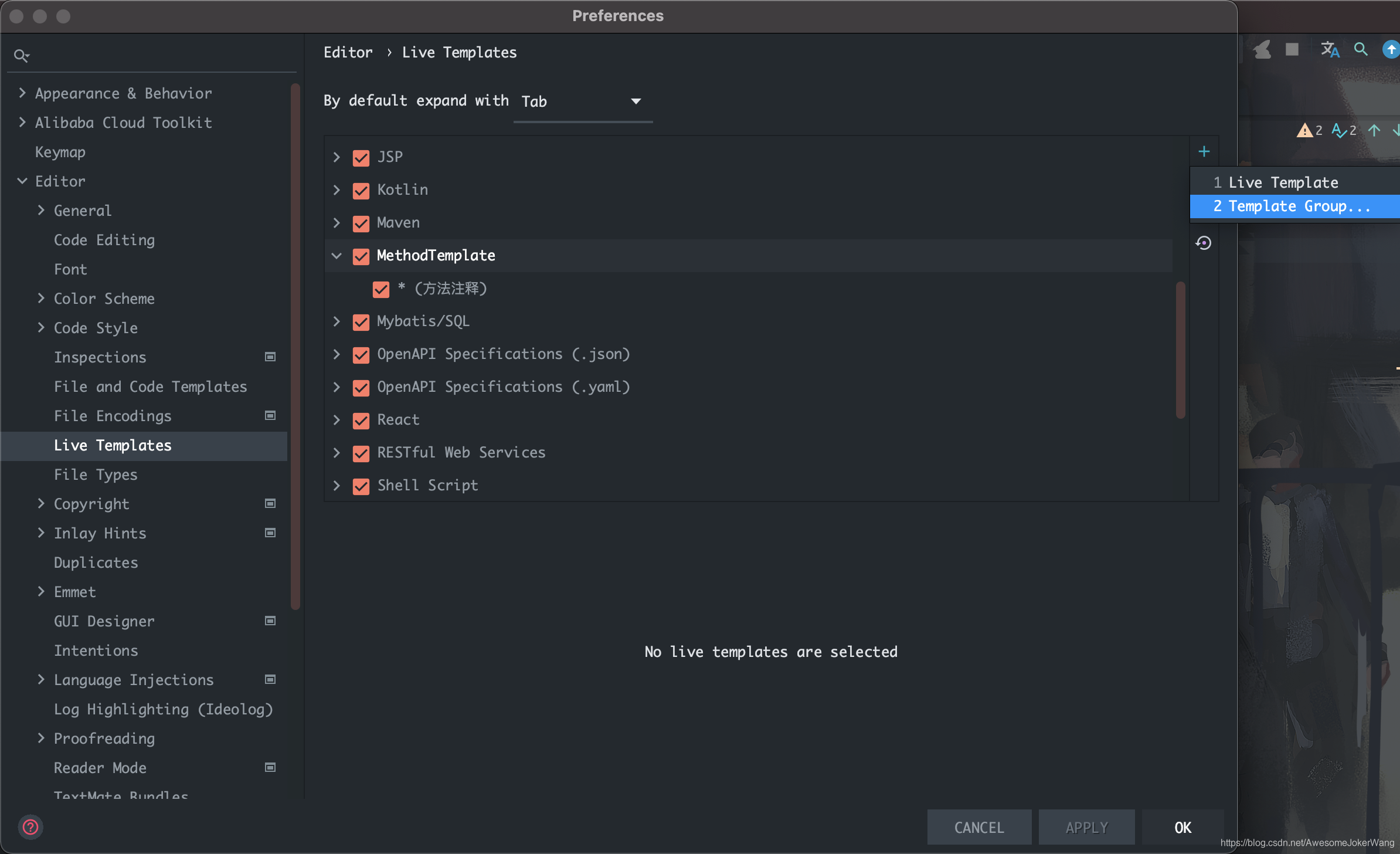
Task: Uncheck the Kotlin template group checkbox
Action: pyautogui.click(x=361, y=190)
